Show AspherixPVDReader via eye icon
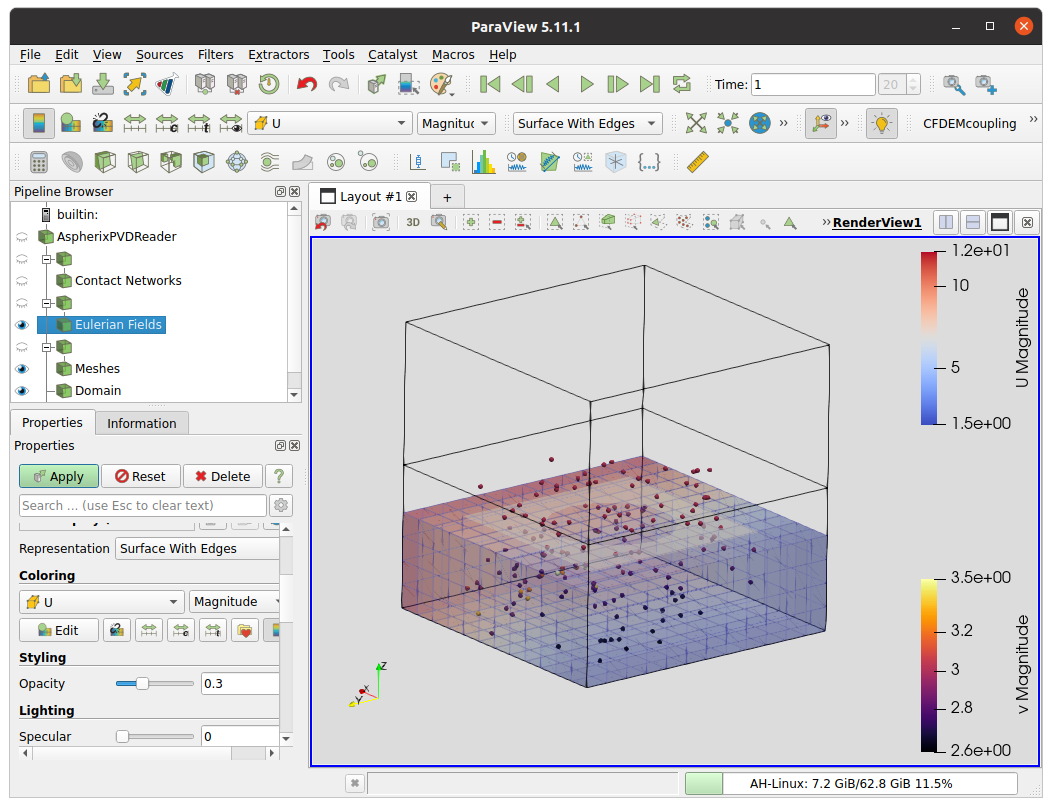Image resolution: width=1052 pixels, height=807 pixels. (22, 237)
